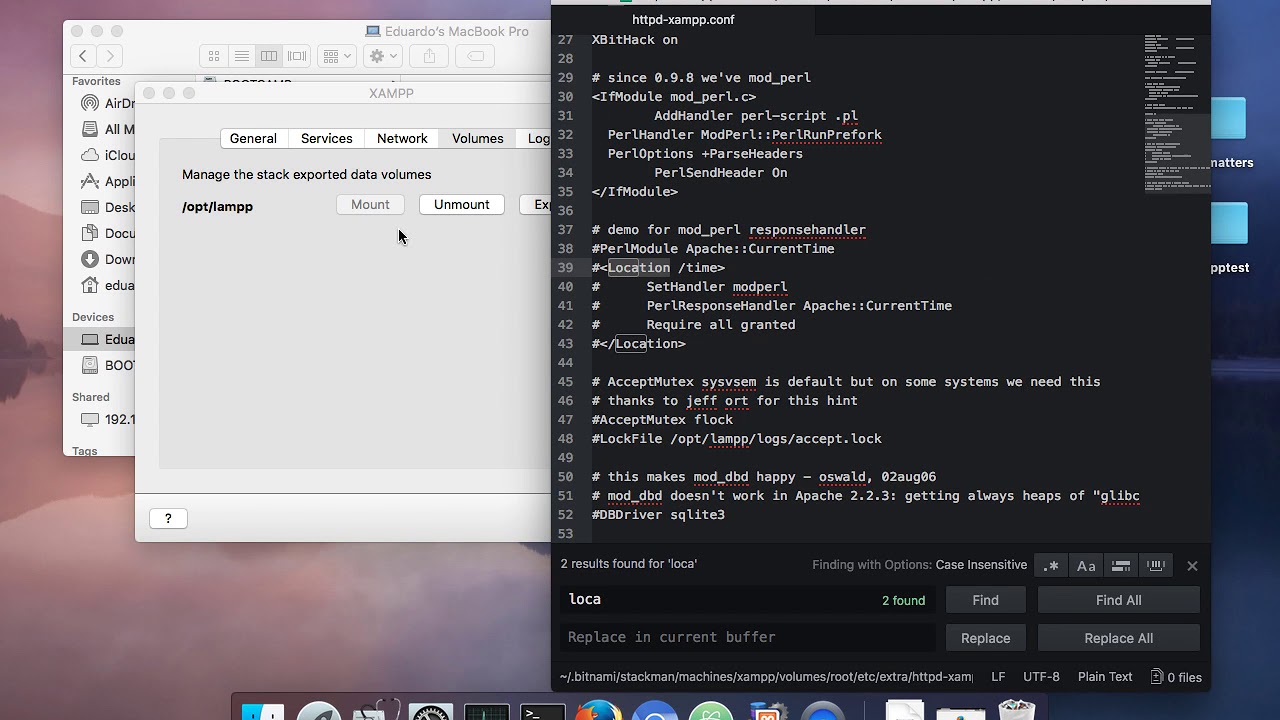
Task: Click '#DBDriver sqlite3' line in editor
Action: click(x=658, y=515)
